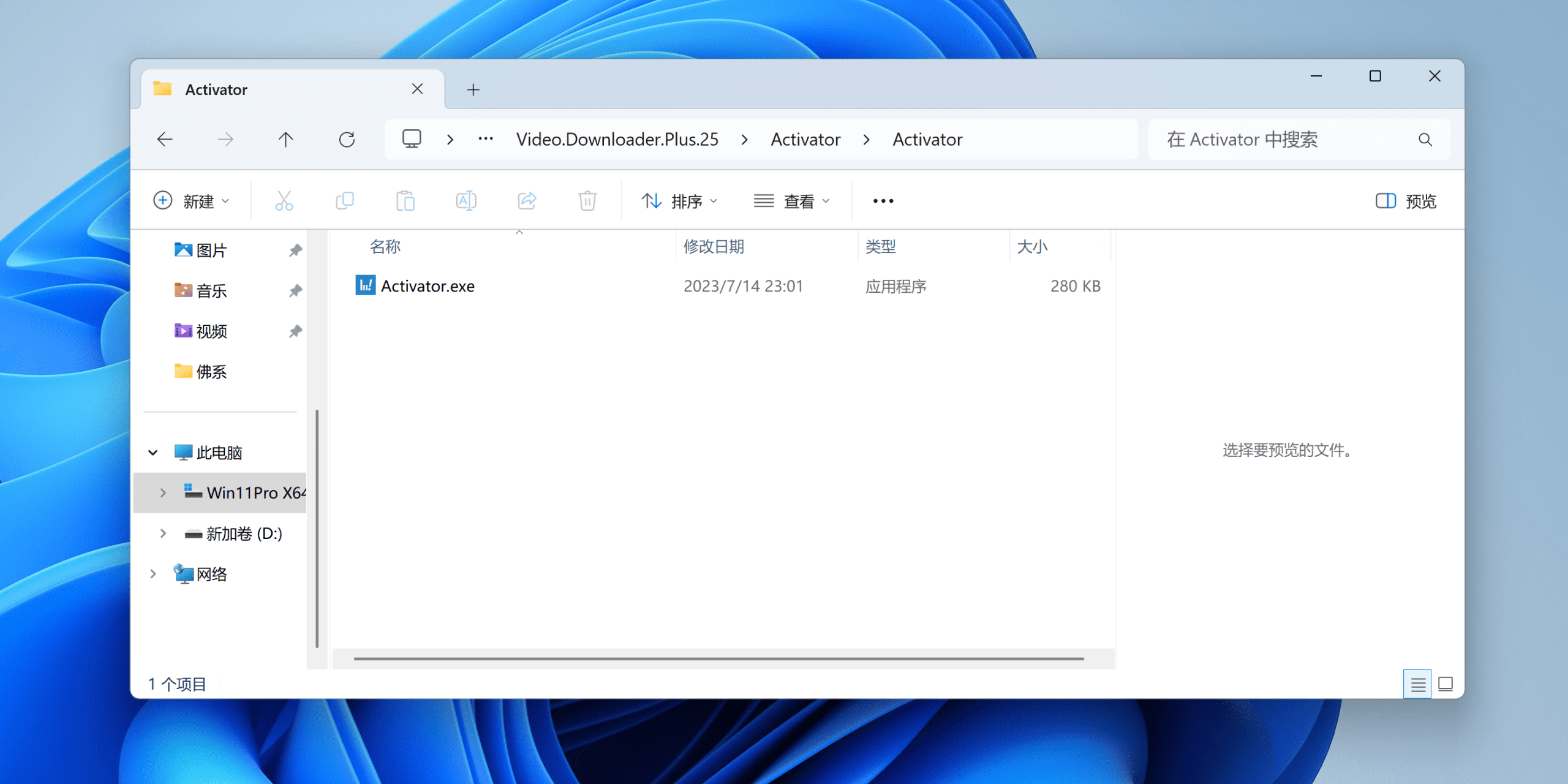This screenshot has width=1568, height=784.
Task: Switch to large thumbnails view mode
Action: click(1445, 684)
